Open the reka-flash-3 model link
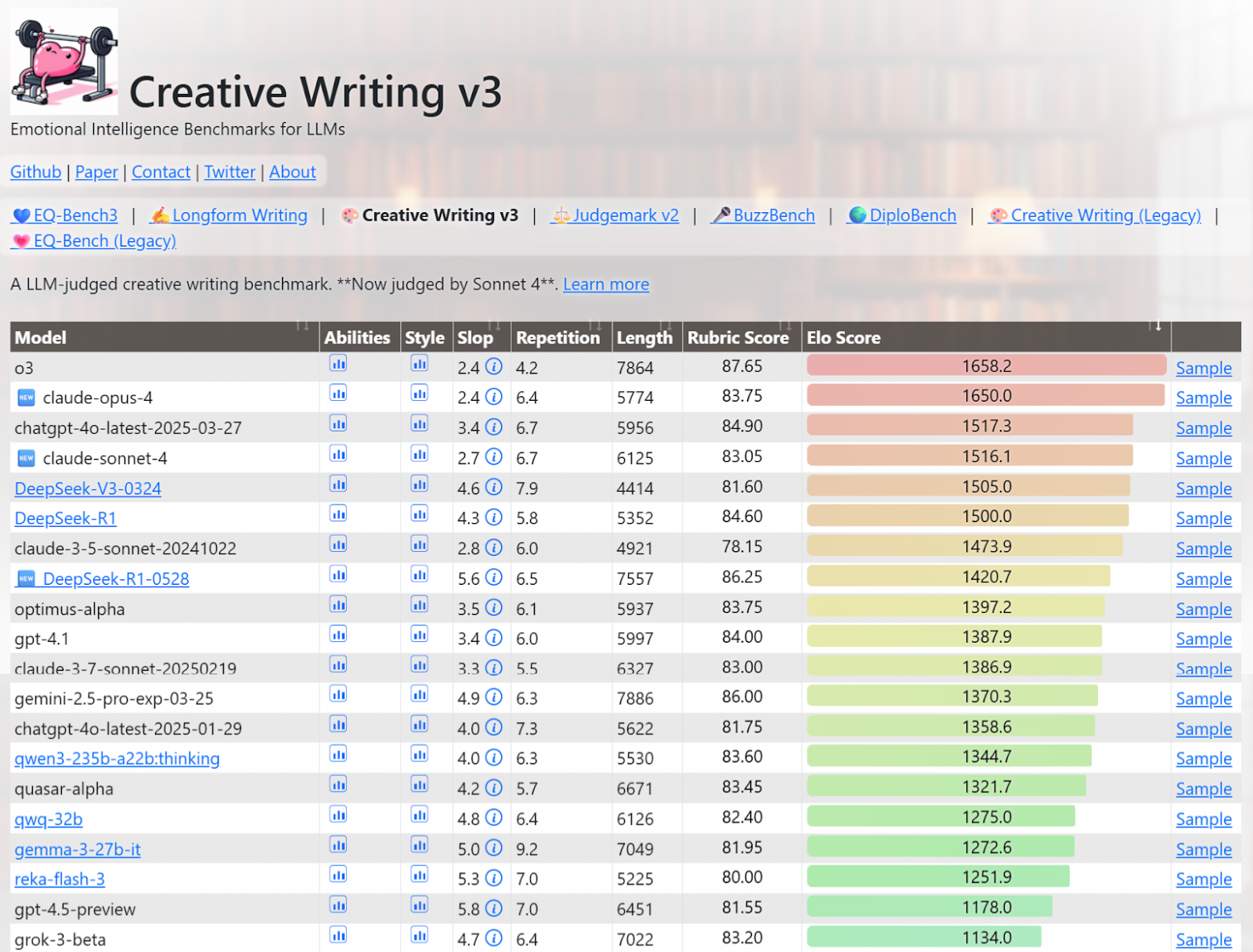This screenshot has width=1253, height=952. (x=59, y=879)
